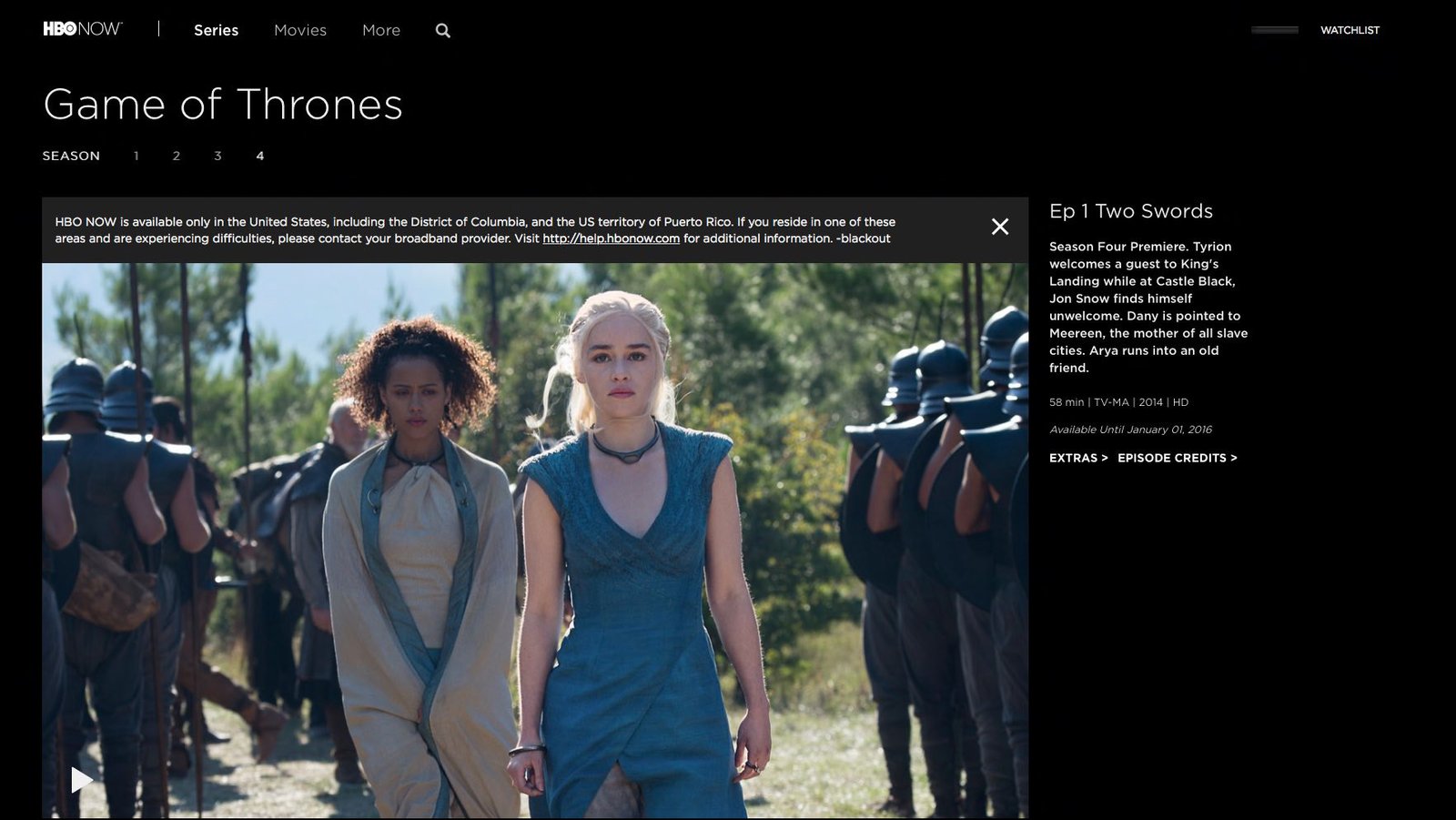
Task: Select Season 3
Action: [217, 156]
